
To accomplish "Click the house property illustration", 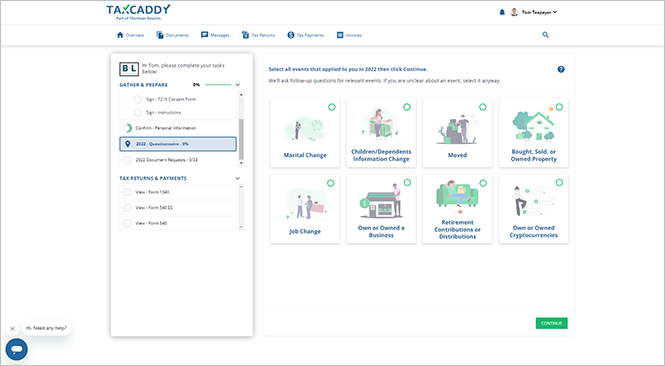I will click(534, 126).
